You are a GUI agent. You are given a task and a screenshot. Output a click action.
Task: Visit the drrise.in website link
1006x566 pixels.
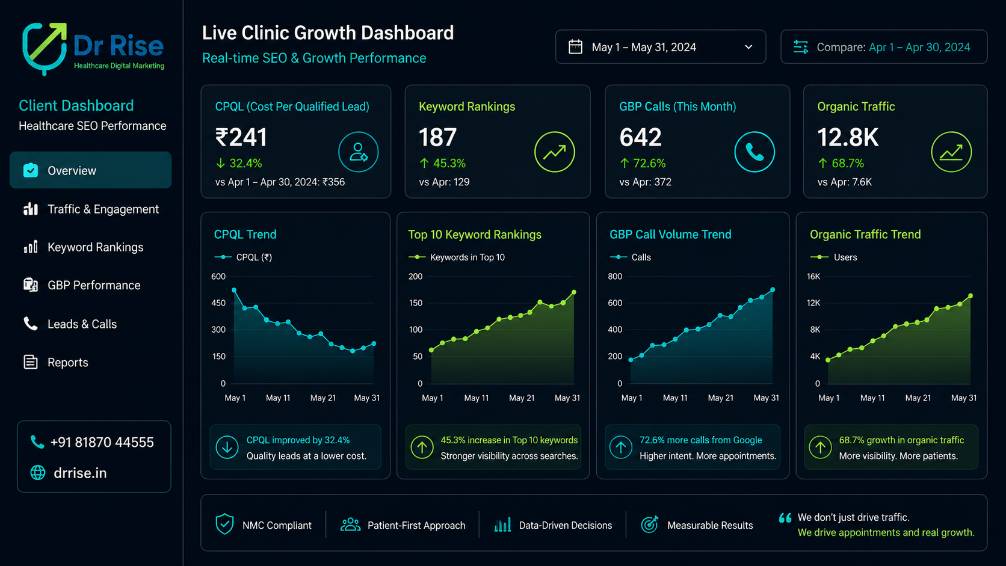click(80, 473)
